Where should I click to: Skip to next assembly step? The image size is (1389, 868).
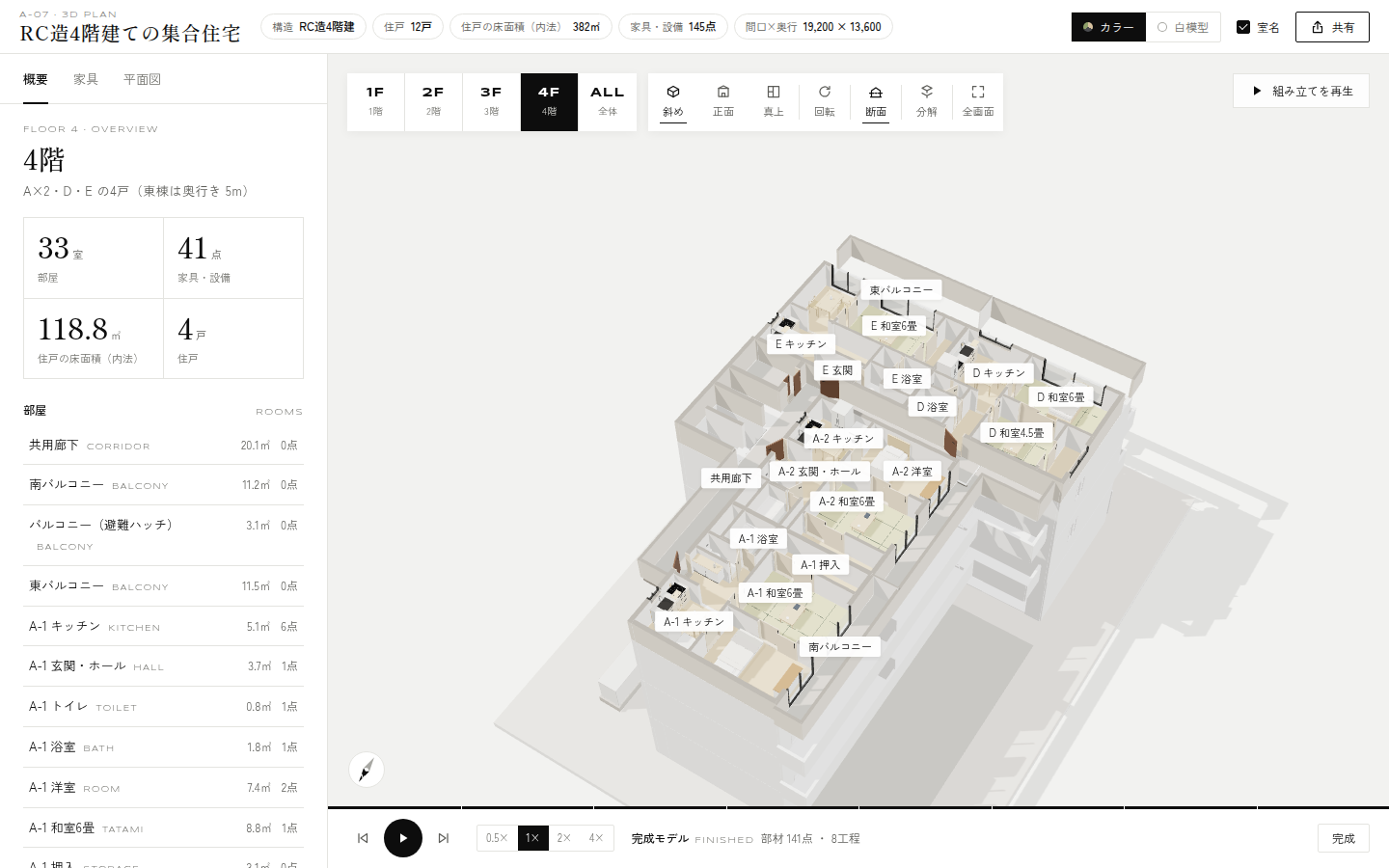[444, 838]
